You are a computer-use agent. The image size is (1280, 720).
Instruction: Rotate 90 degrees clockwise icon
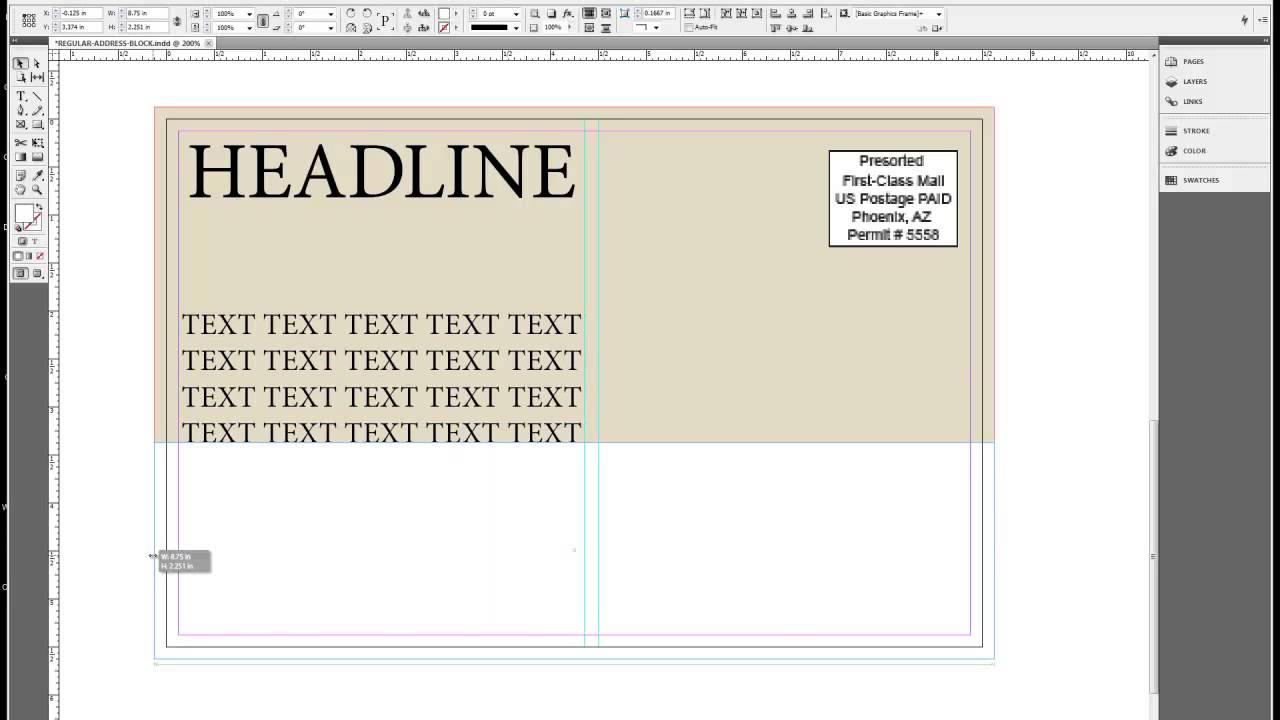pyautogui.click(x=351, y=13)
